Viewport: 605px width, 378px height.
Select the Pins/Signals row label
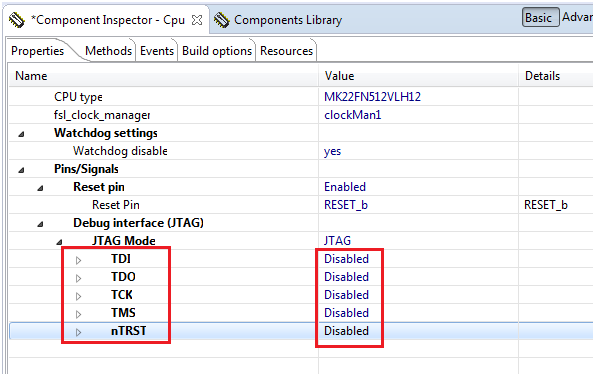point(86,169)
